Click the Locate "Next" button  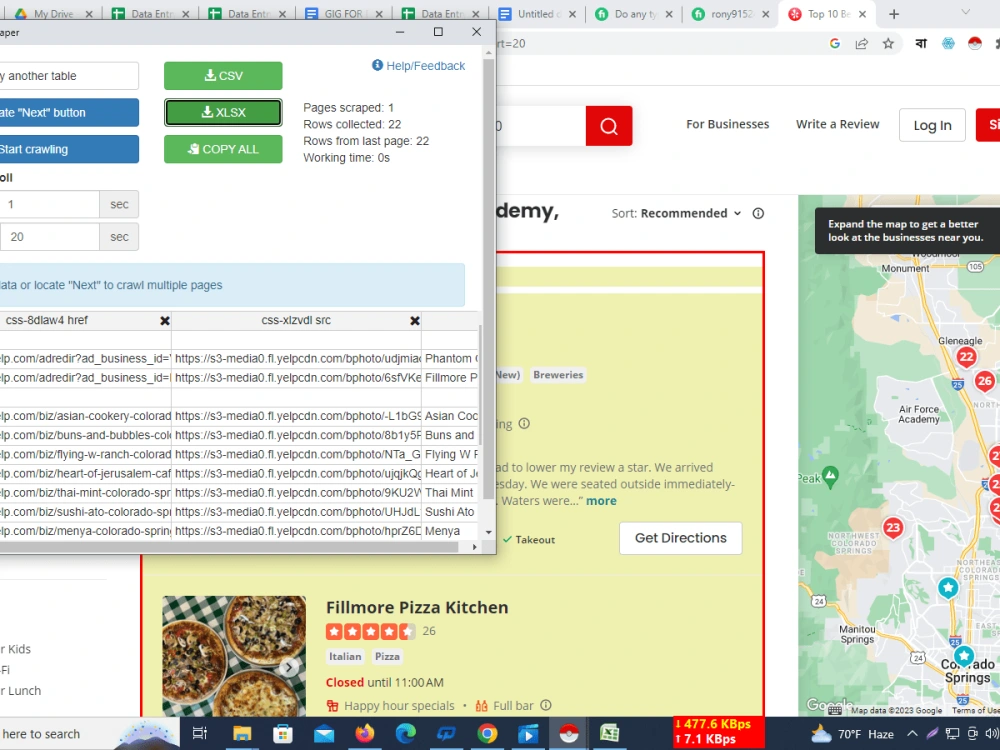(69, 113)
